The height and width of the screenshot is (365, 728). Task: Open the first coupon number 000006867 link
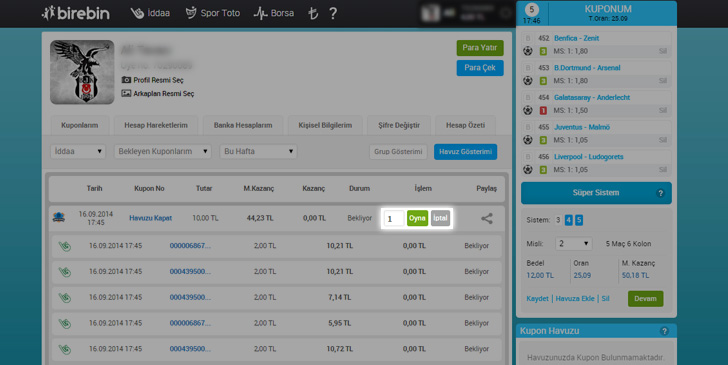[190, 246]
